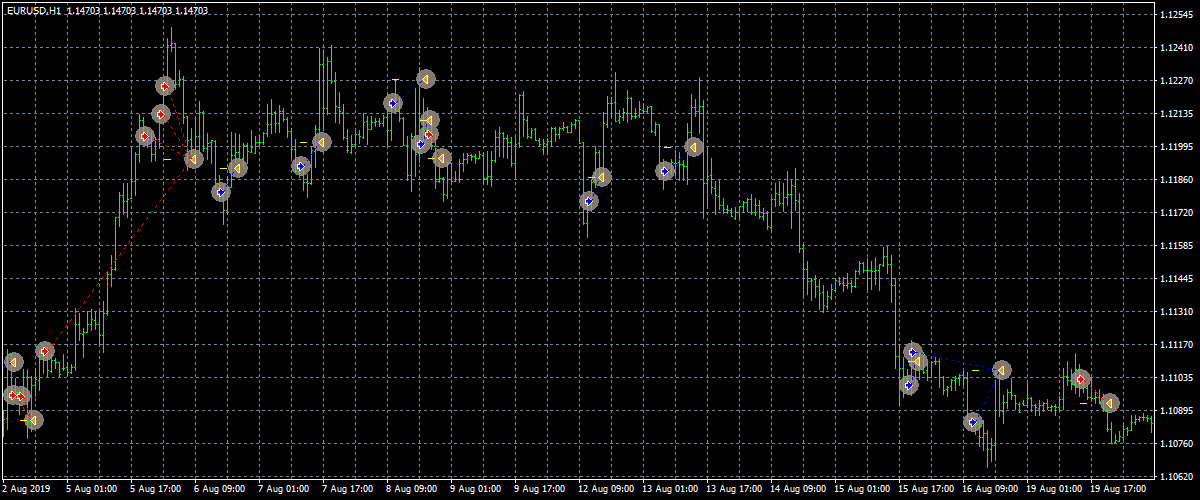
Task: Choose the 13 Aug 17:00 time label
Action: 734,490
